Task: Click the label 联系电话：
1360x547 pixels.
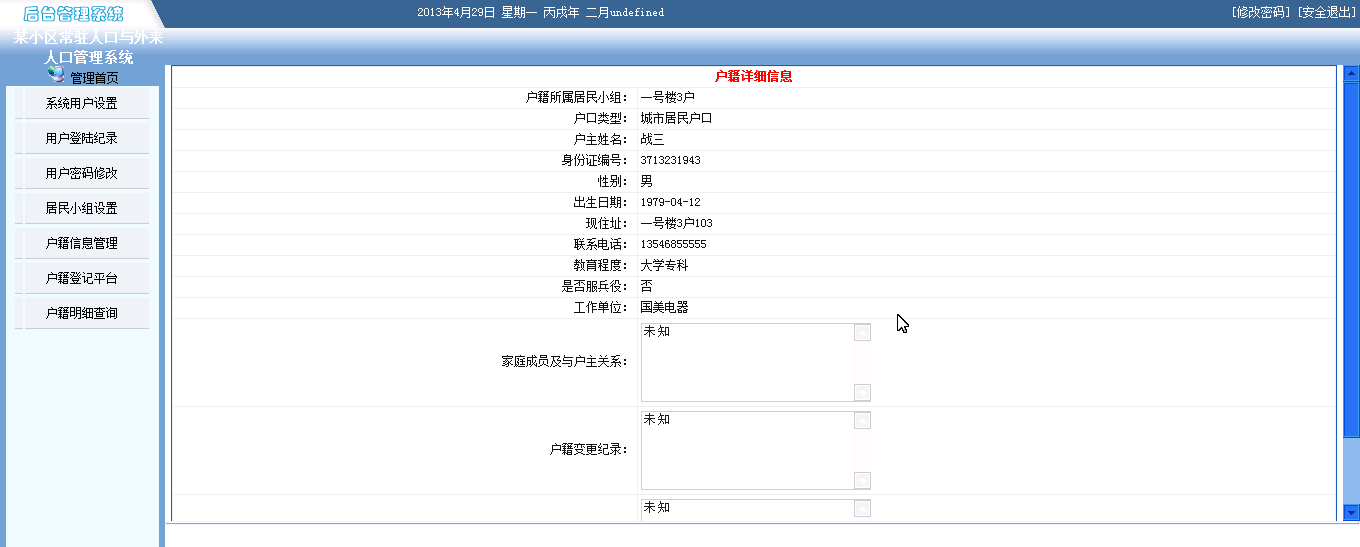Action: click(601, 244)
